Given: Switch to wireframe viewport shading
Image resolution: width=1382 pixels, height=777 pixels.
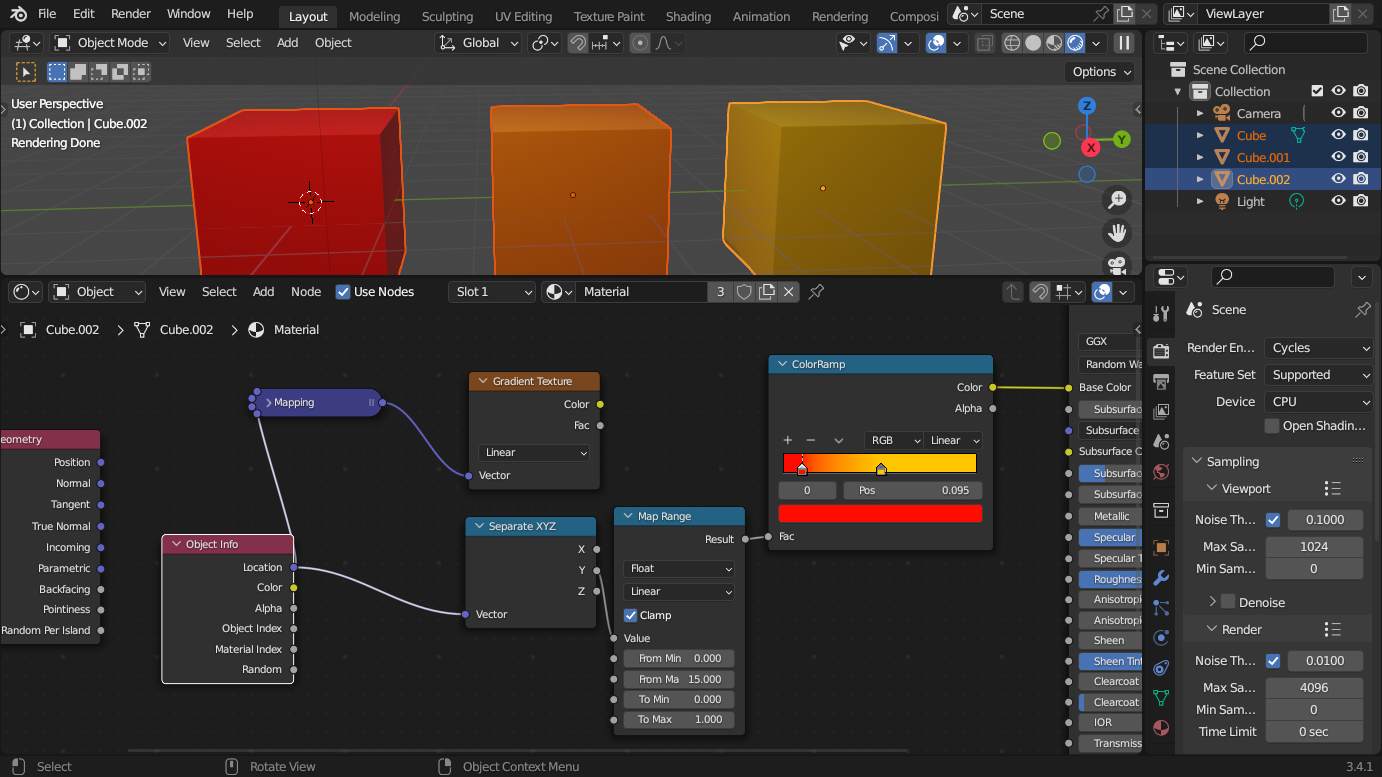Looking at the screenshot, I should tap(1012, 43).
